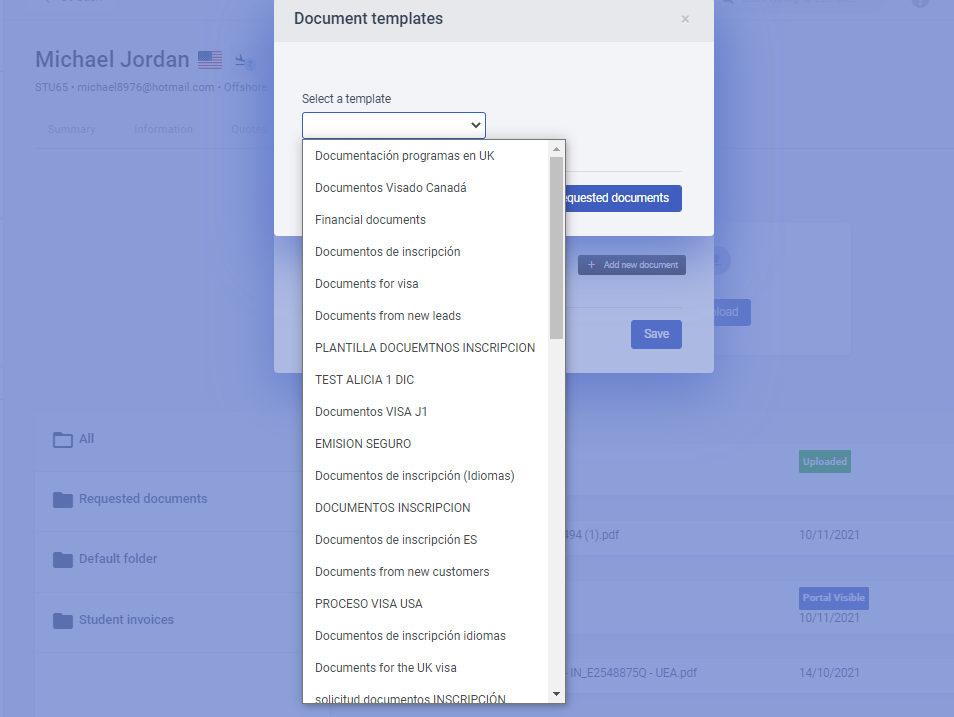
Task: Click the Uploaded status badge
Action: [825, 461]
